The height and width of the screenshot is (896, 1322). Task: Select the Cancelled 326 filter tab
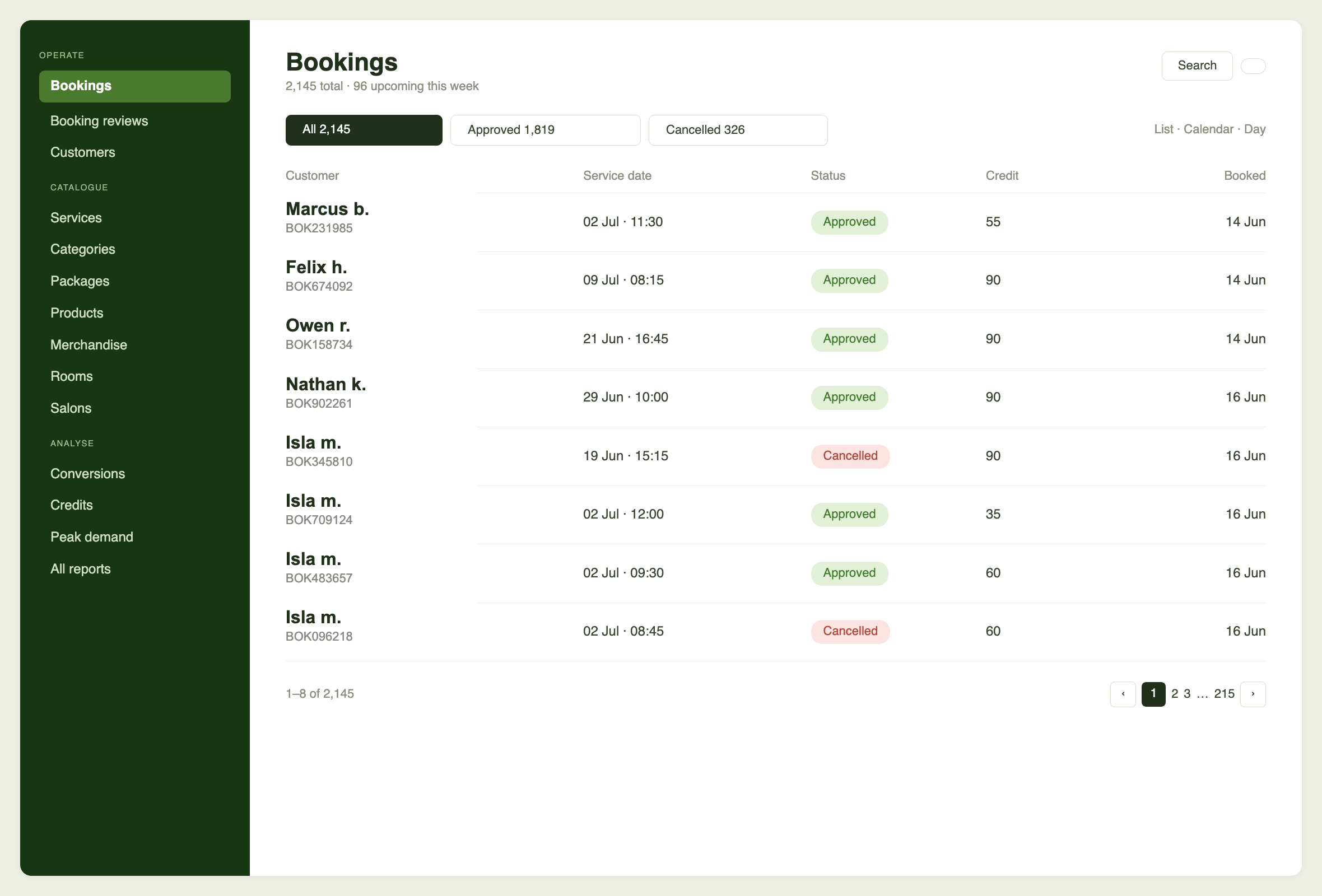tap(738, 129)
